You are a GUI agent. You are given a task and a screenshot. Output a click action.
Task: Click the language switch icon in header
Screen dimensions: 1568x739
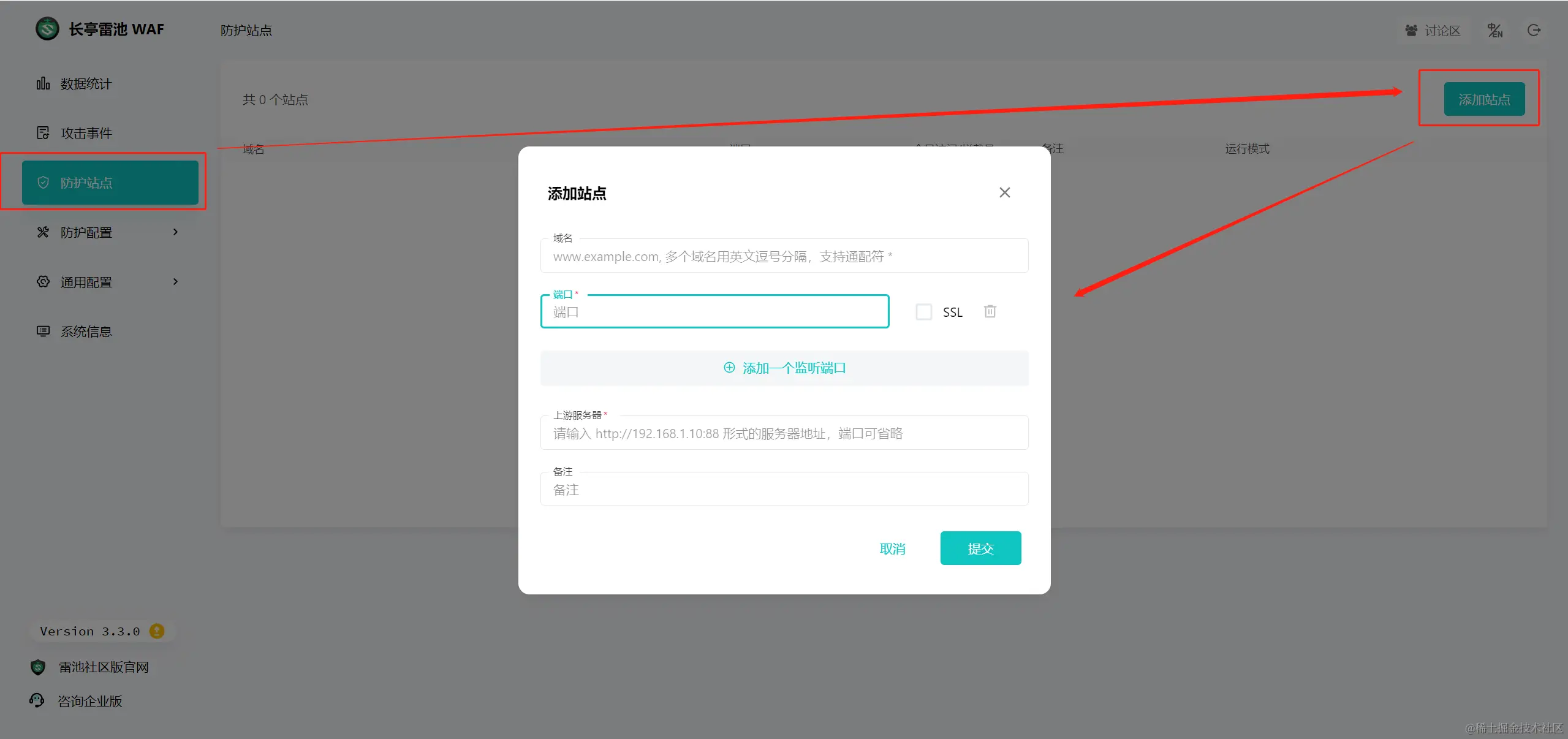click(x=1494, y=30)
